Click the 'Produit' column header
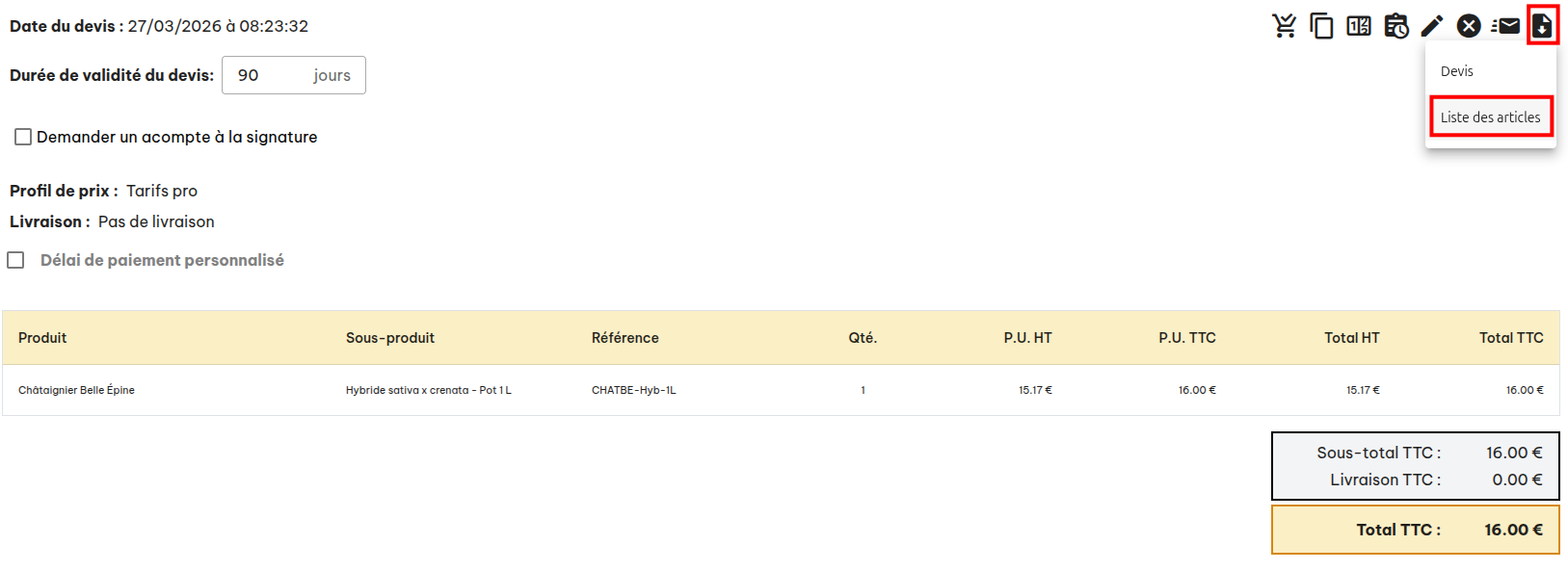The width and height of the screenshot is (1568, 571). [x=42, y=338]
